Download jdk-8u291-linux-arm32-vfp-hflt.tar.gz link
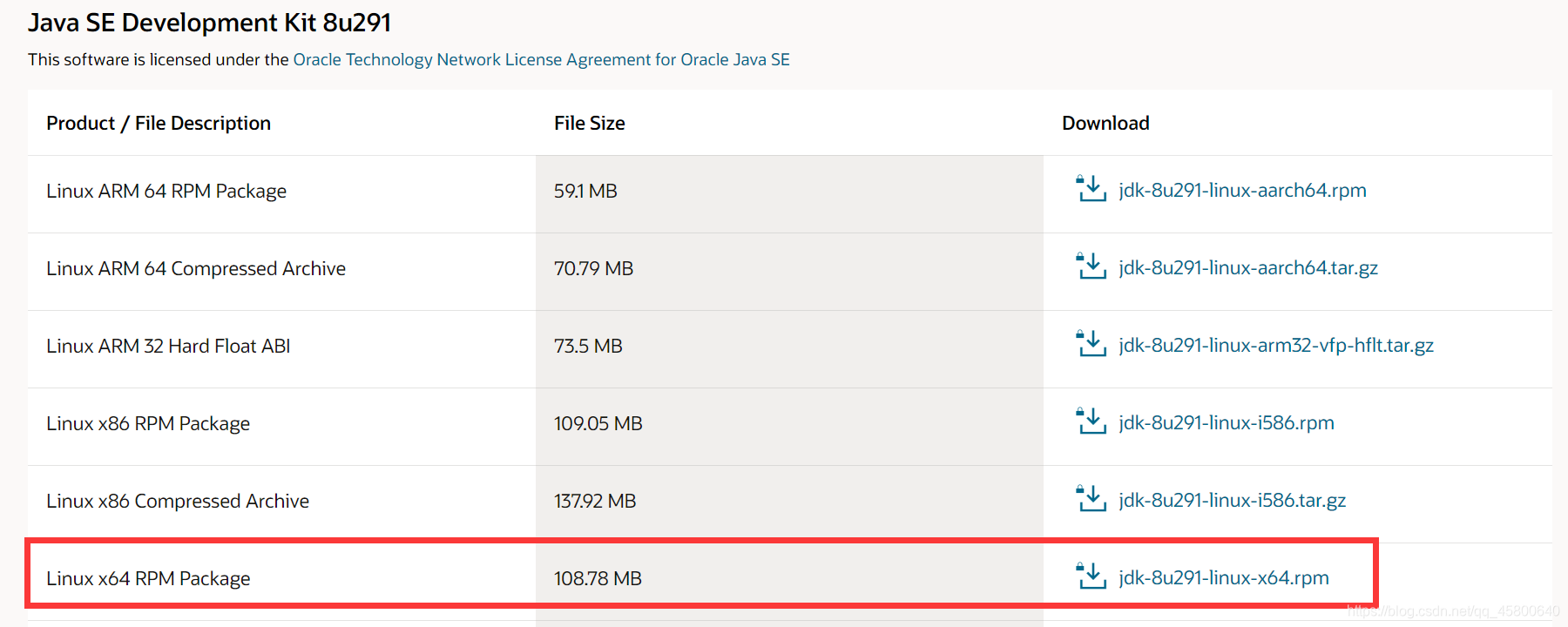 pyautogui.click(x=1276, y=345)
